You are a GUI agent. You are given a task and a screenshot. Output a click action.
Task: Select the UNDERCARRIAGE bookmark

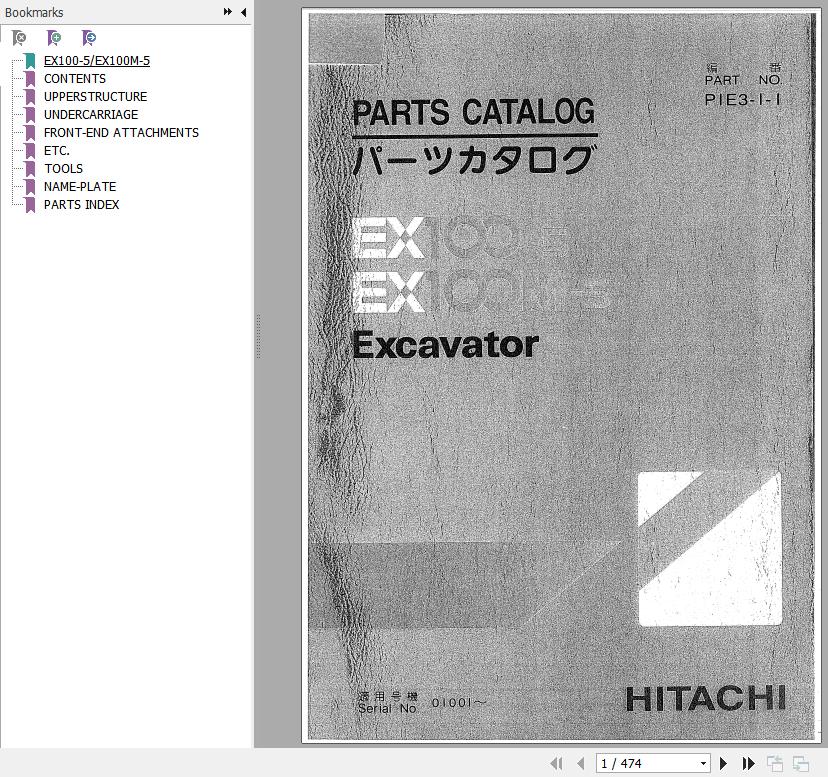pos(91,115)
